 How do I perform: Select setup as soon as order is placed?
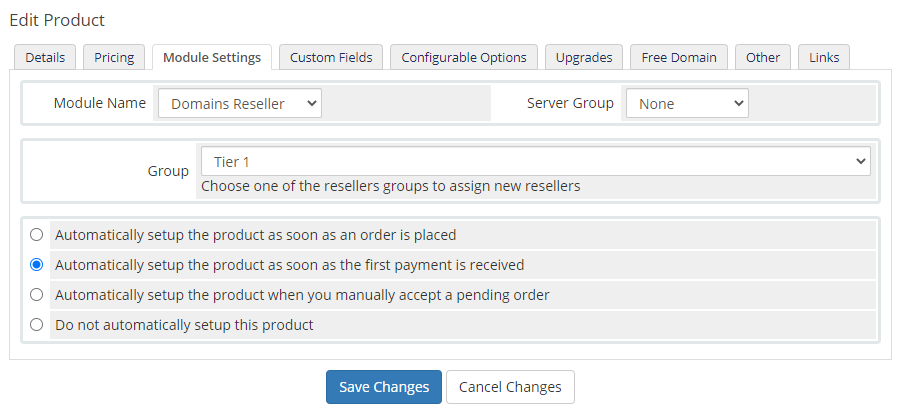pos(37,235)
